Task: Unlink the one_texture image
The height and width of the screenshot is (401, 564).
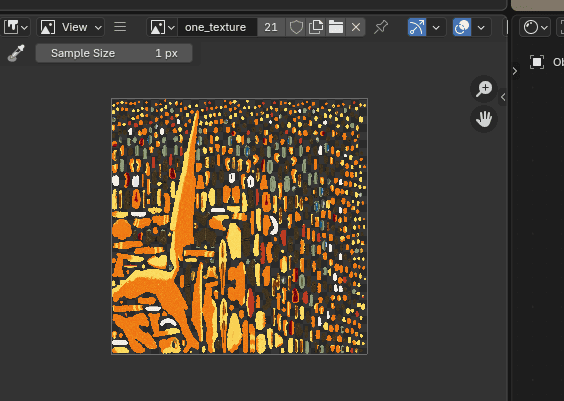Action: click(x=356, y=27)
